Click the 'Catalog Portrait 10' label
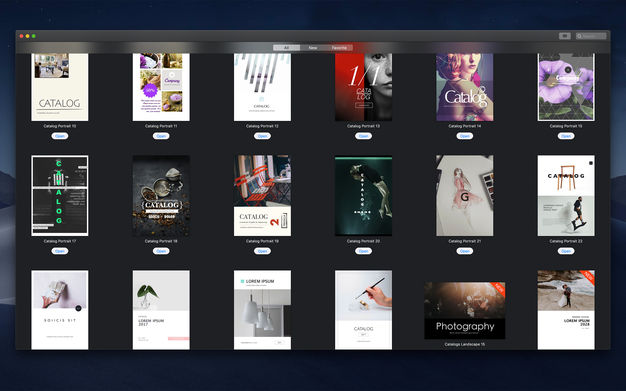 [60, 126]
